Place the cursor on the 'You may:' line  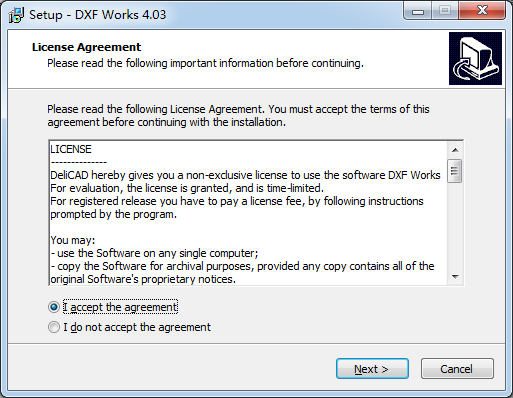point(73,240)
